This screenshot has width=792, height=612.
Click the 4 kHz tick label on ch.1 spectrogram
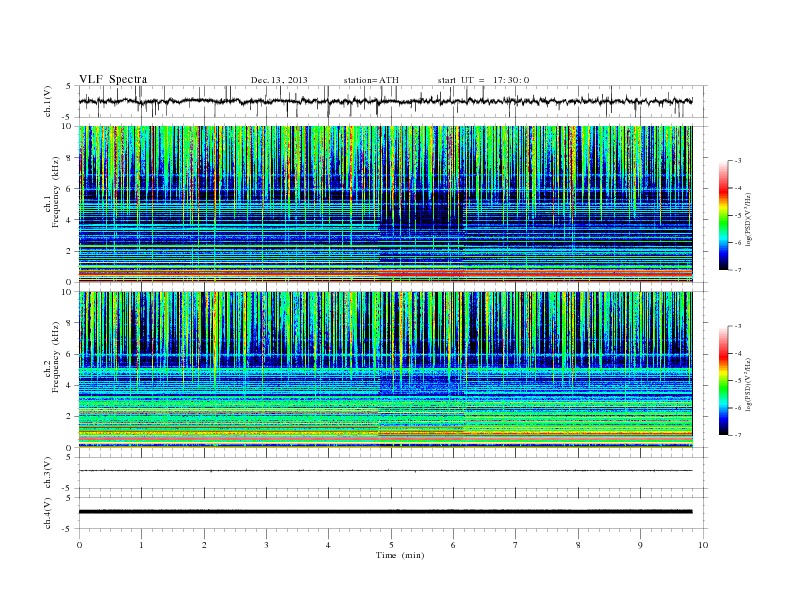[69, 220]
